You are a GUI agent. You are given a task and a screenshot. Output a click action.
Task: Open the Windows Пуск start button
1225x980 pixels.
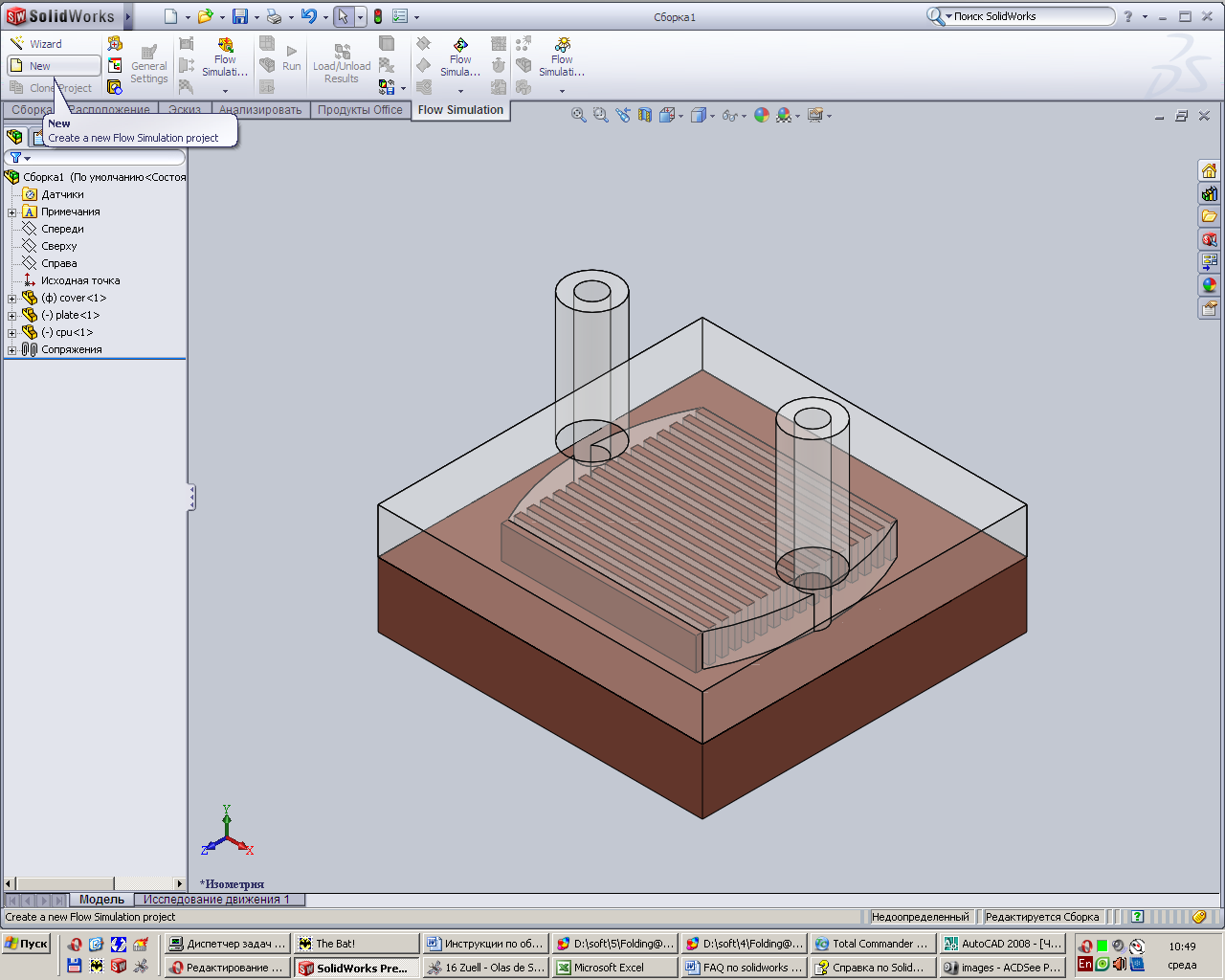[27, 944]
